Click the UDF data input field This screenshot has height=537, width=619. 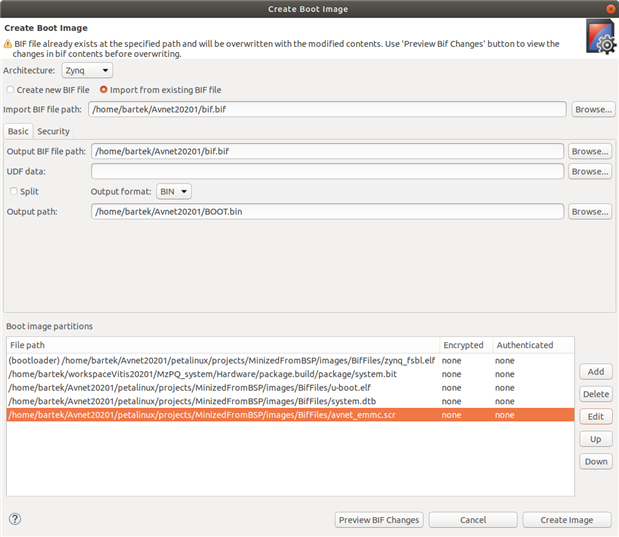tap(327, 171)
